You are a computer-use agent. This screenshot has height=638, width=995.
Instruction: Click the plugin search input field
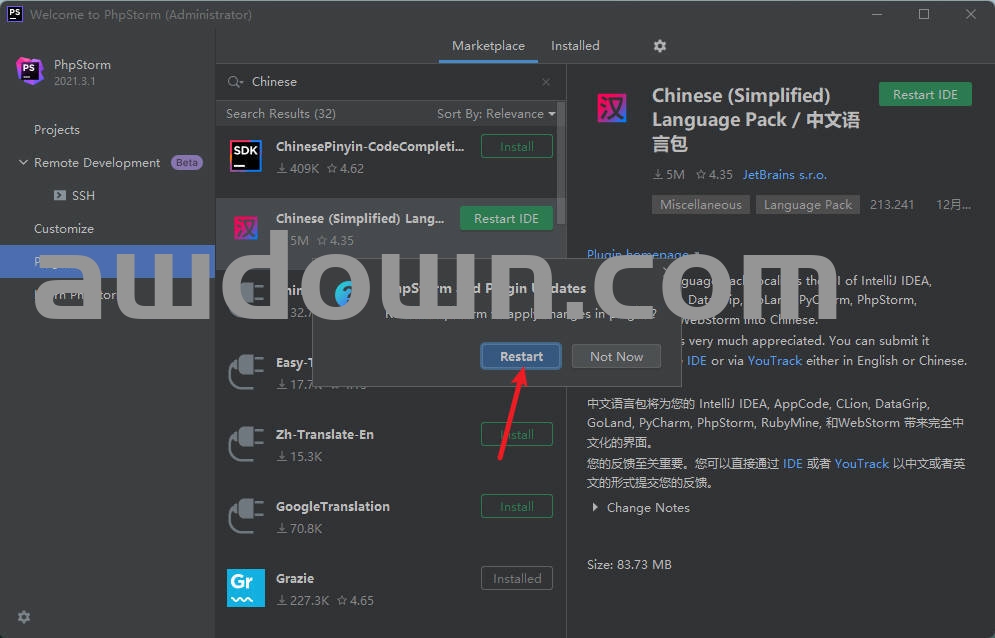390,82
